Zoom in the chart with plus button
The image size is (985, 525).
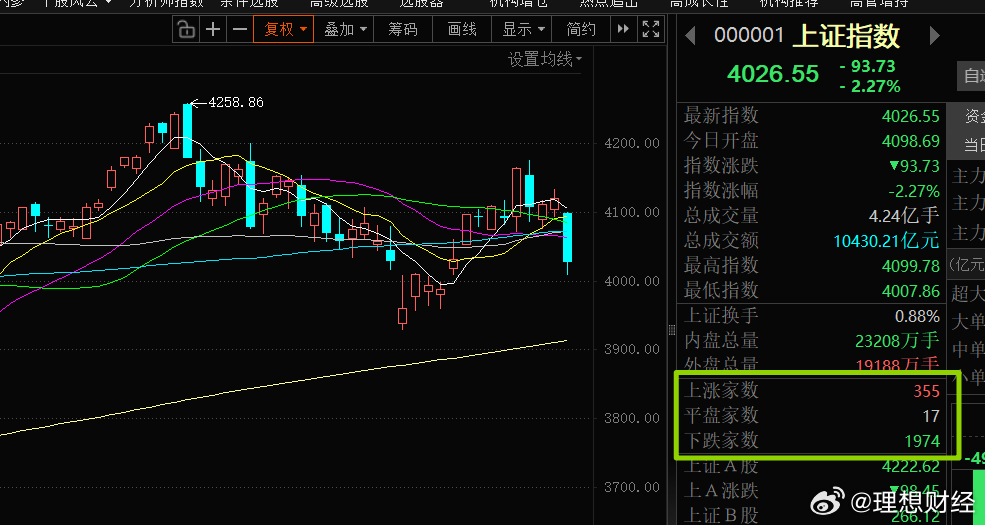tap(213, 29)
